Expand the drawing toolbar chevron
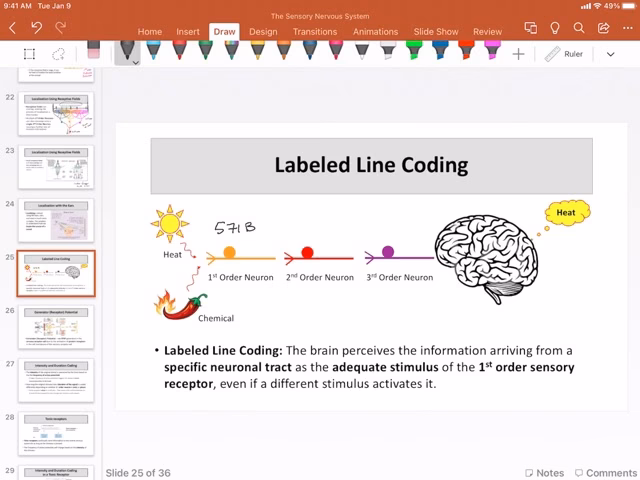Image resolution: width=640 pixels, height=480 pixels. [x=611, y=54]
